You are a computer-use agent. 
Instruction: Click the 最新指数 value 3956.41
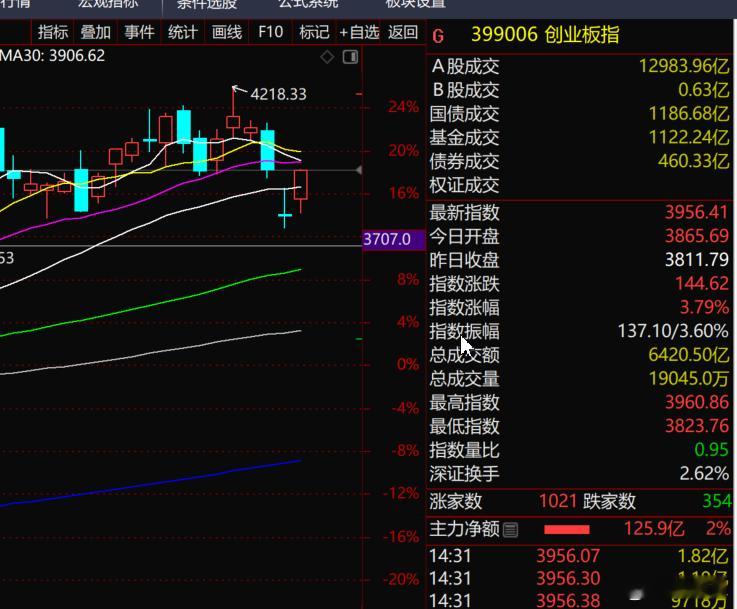pos(697,212)
